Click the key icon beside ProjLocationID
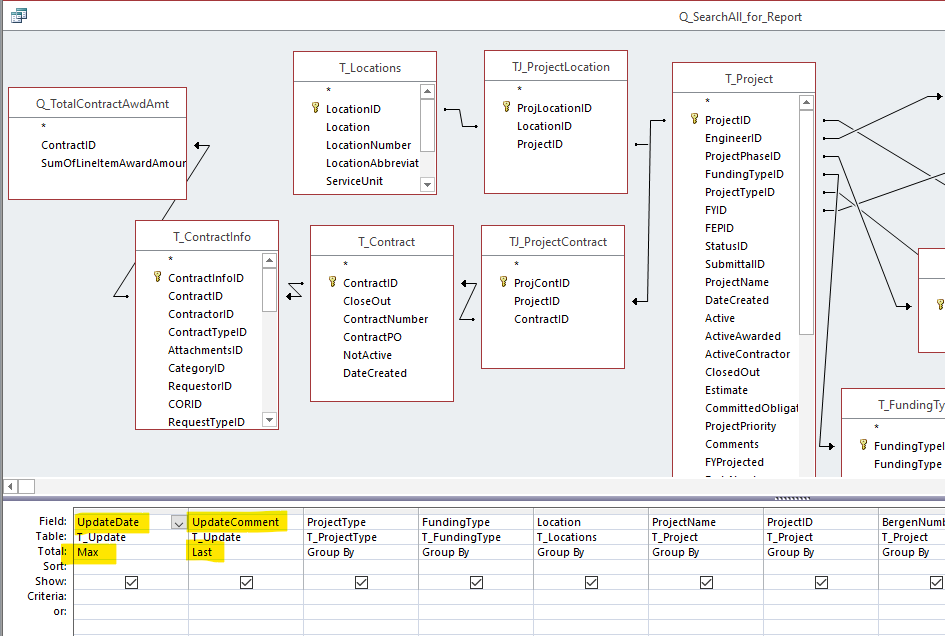The image size is (945, 636). [506, 107]
